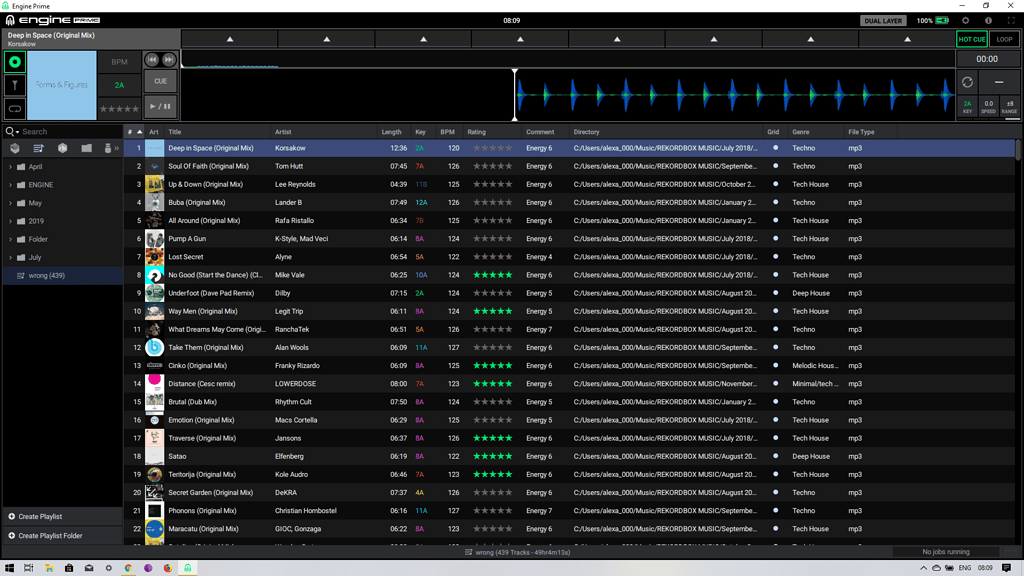Open the file browser folder icon

pos(86,148)
